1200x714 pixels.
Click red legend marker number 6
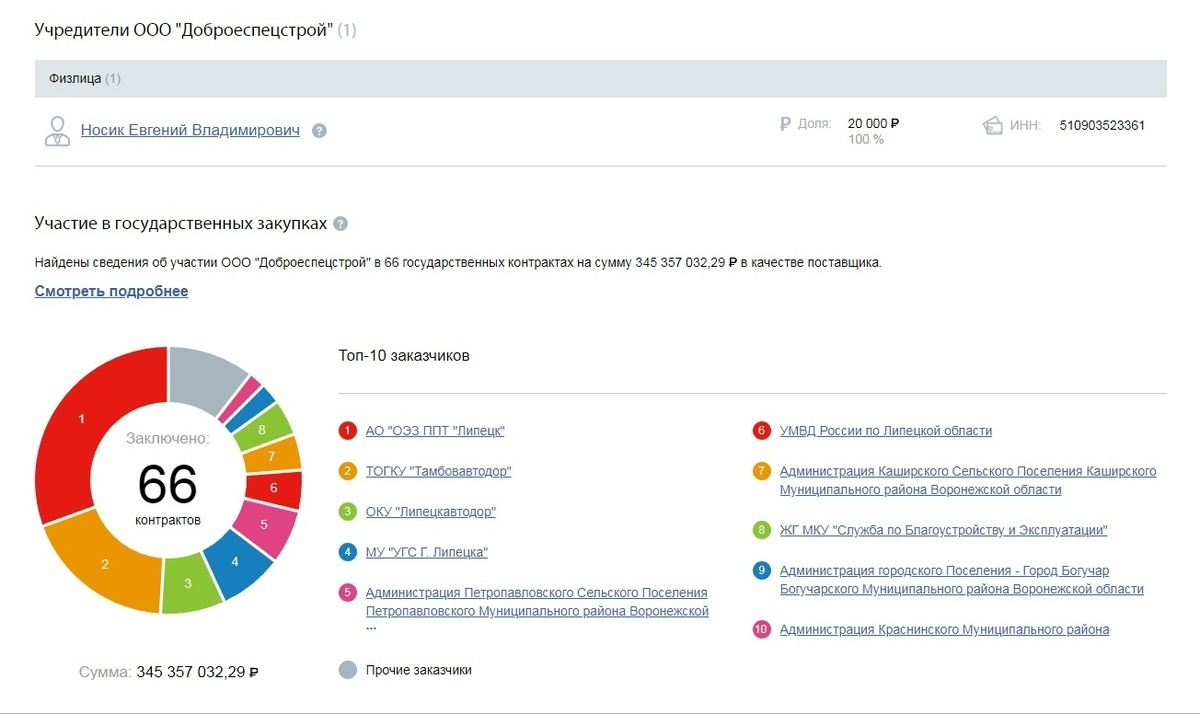(761, 431)
